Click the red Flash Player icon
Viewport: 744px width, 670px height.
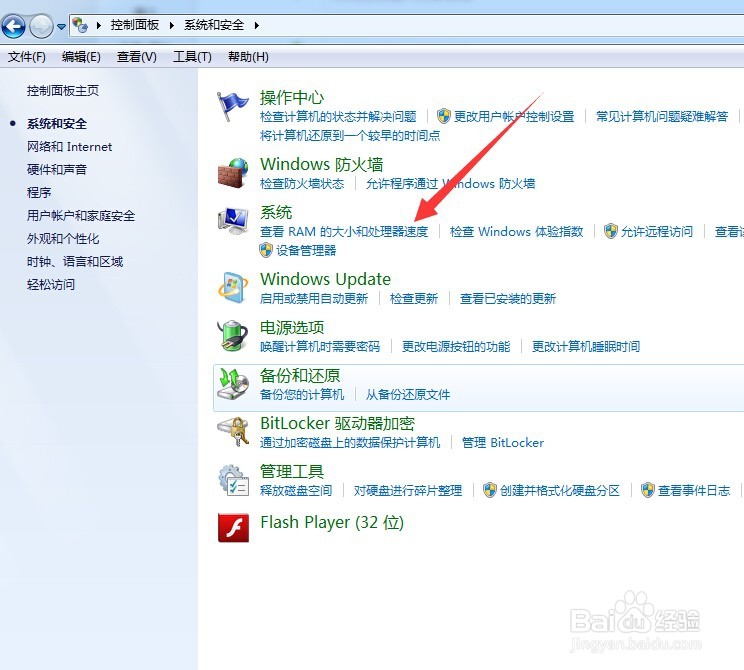[x=233, y=528]
